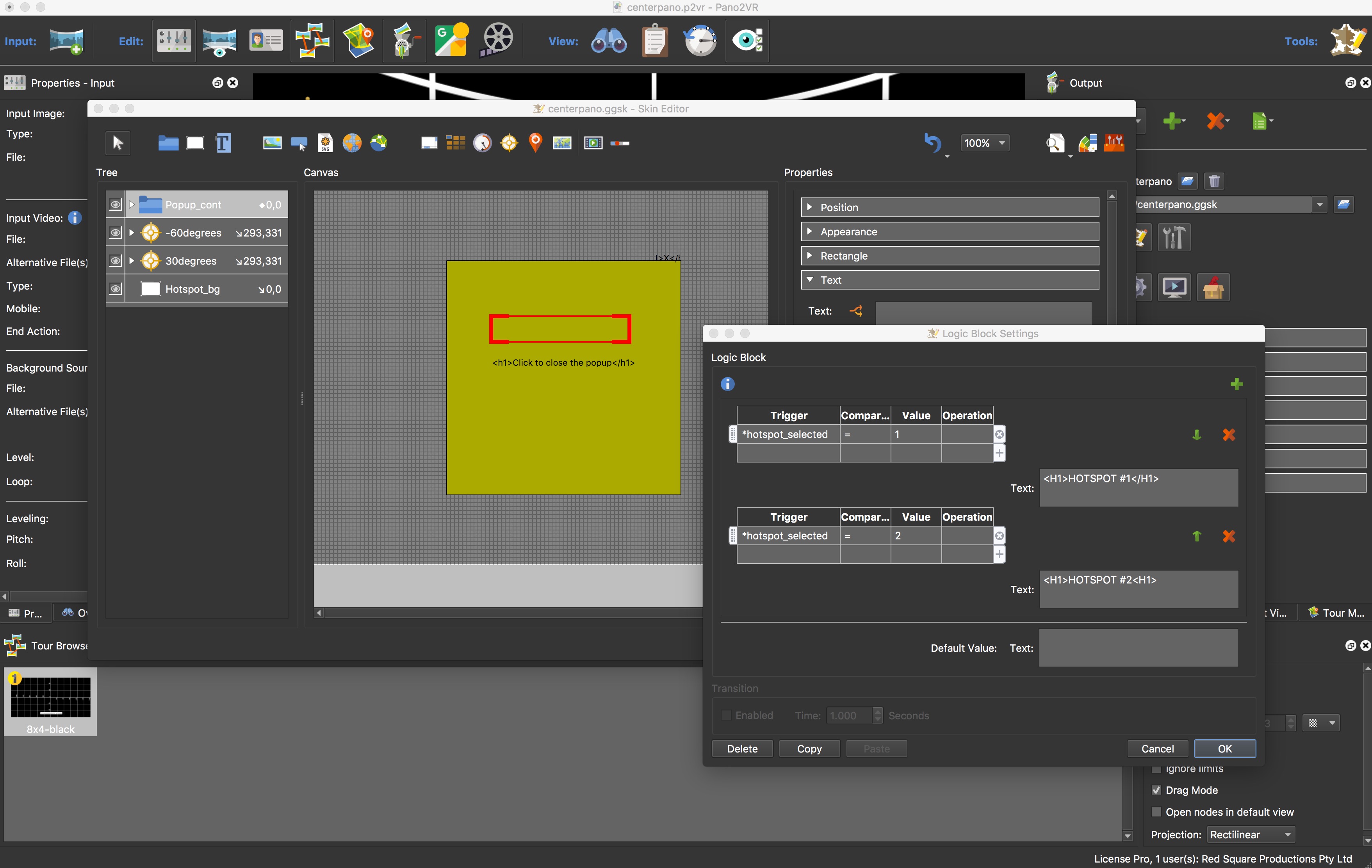
Task: Add an image element in Skin Editor
Action: click(272, 143)
